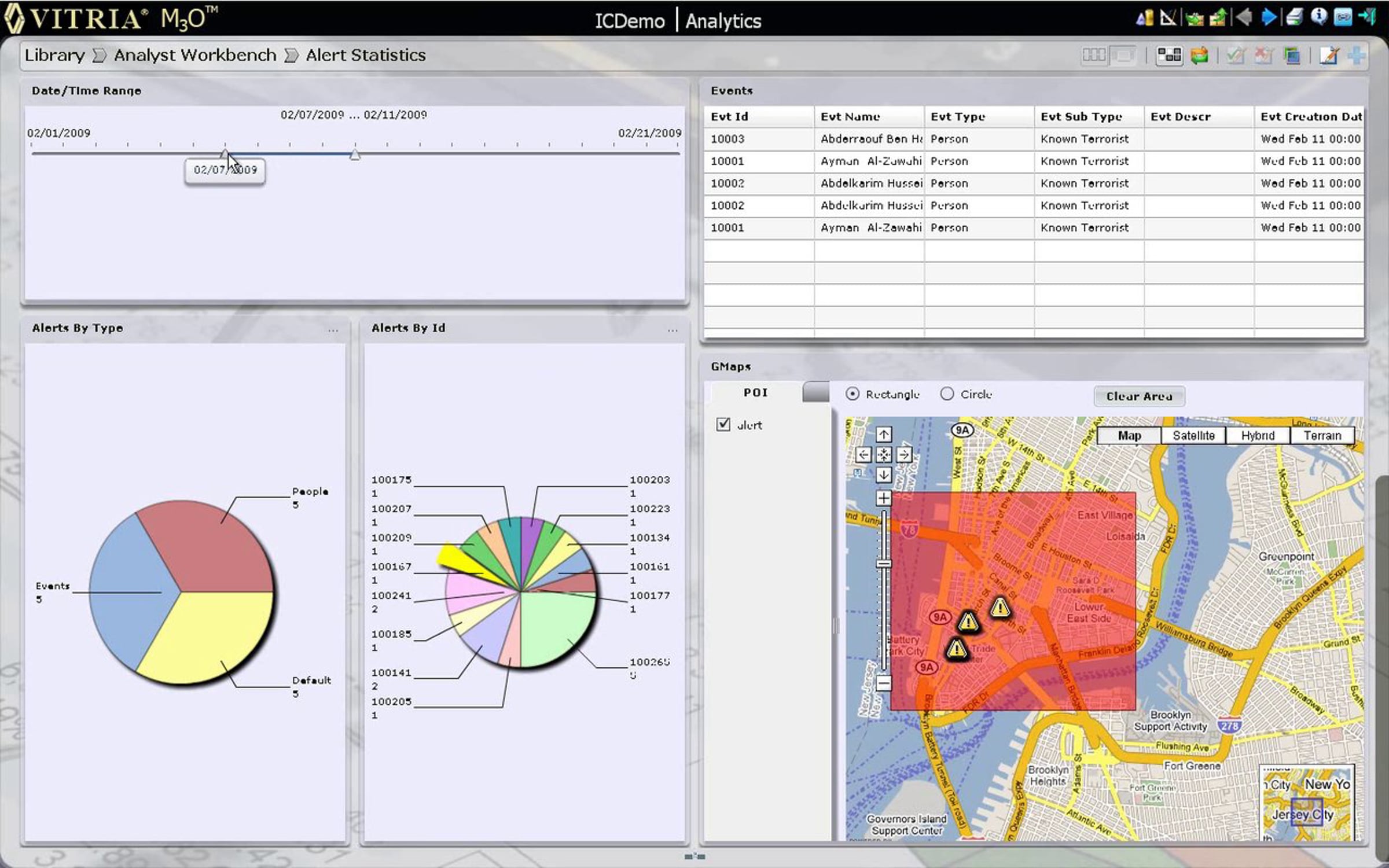
Task: Click the edit page pencil icon
Action: click(x=1328, y=56)
